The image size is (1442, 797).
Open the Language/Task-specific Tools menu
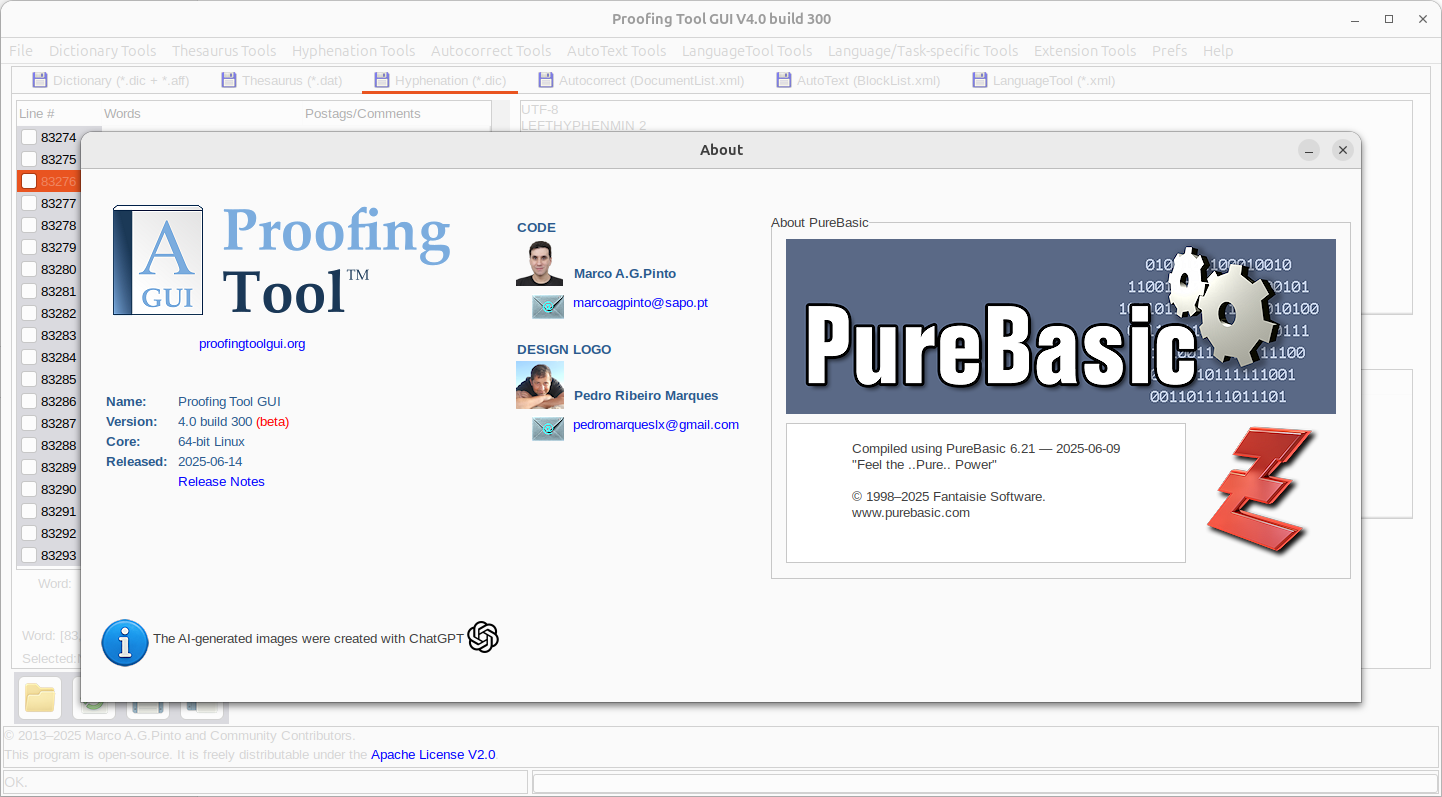point(923,51)
